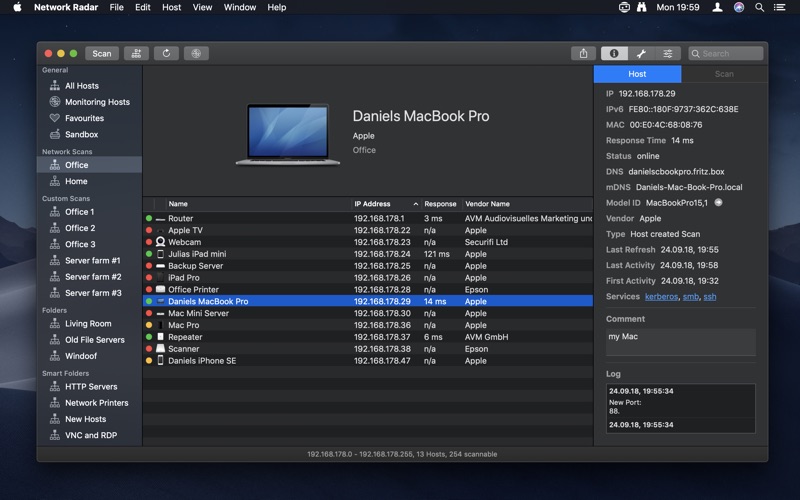The image size is (800, 500).
Task: Sort the list by Response column
Action: point(440,204)
